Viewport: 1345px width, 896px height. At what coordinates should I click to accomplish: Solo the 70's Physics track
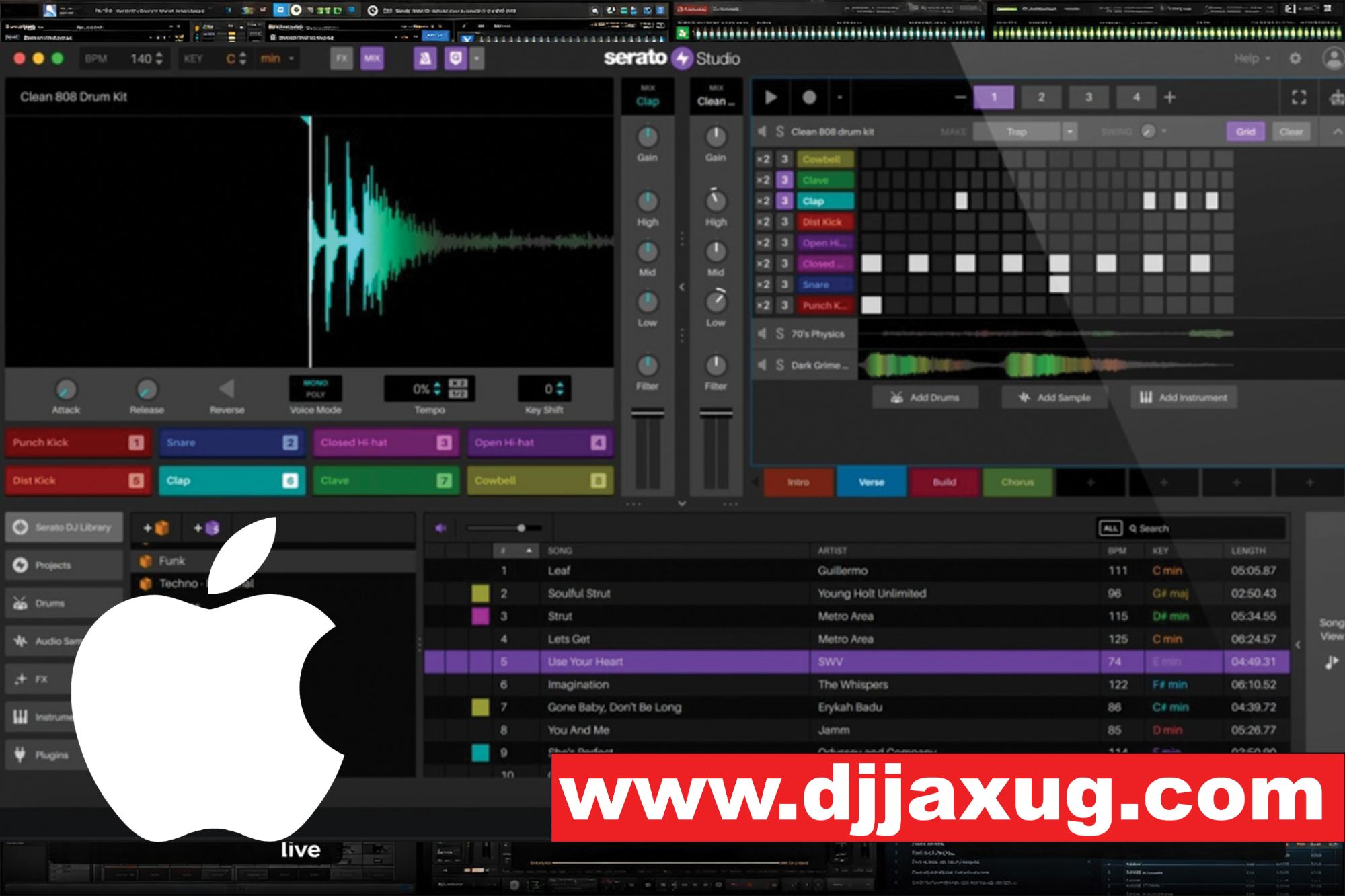click(779, 333)
